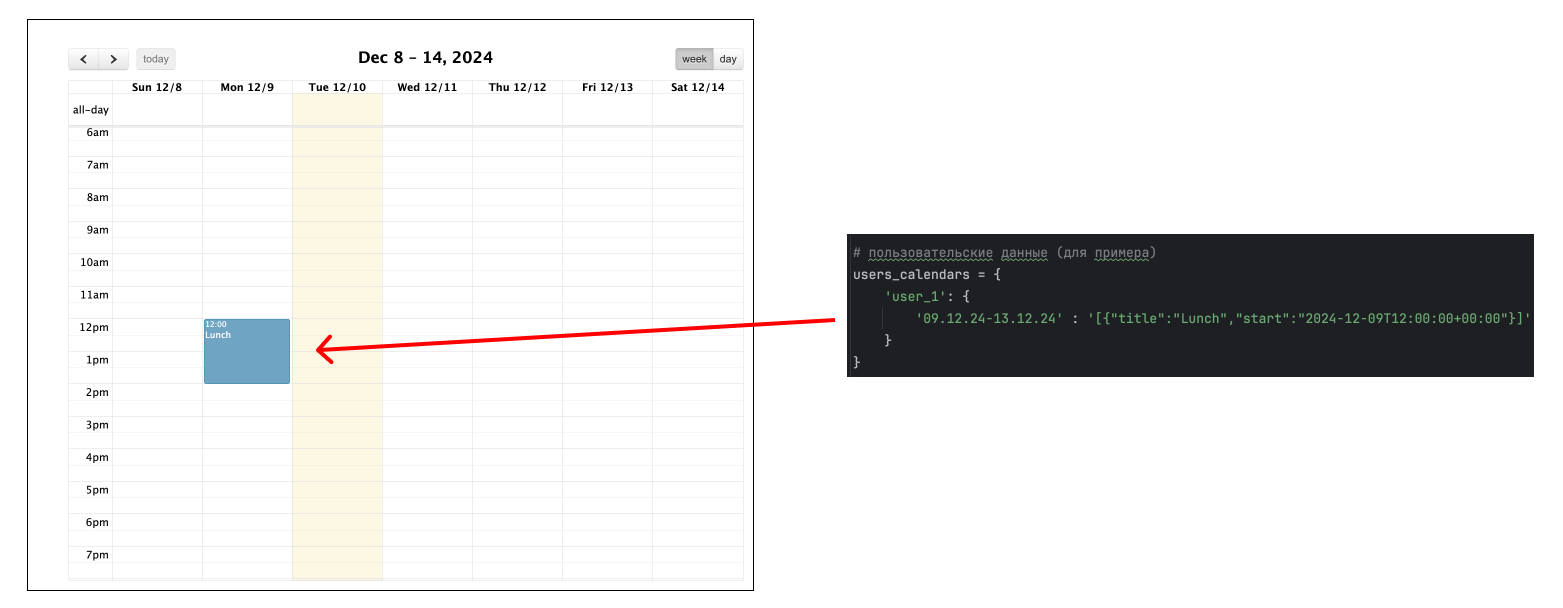Click the 10am time label
This screenshot has height=608, width=1563.
click(94, 262)
